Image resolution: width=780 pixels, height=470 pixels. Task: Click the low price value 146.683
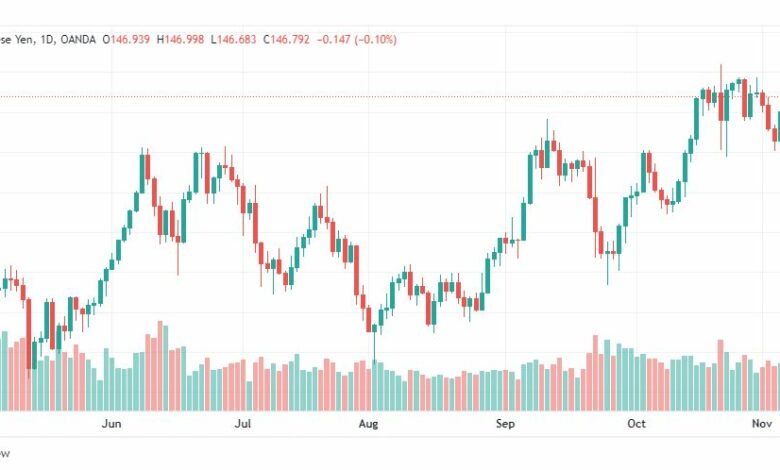pyautogui.click(x=237, y=39)
